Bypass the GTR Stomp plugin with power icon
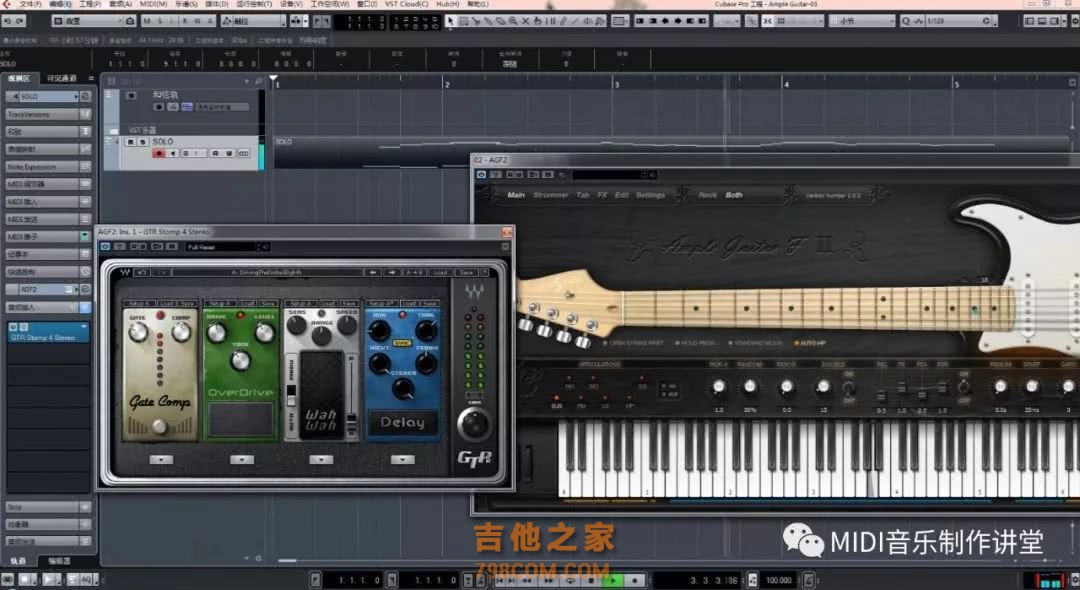Image resolution: width=1080 pixels, height=590 pixels. point(105,246)
